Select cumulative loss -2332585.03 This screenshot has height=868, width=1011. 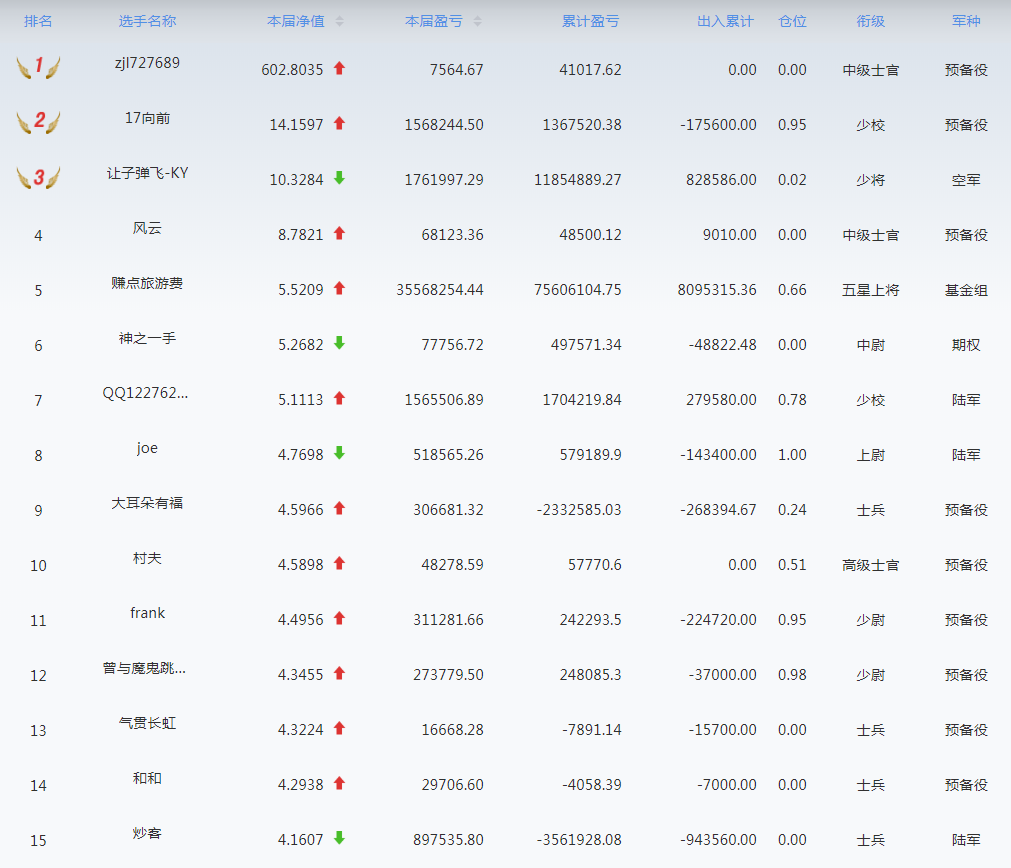(x=579, y=510)
